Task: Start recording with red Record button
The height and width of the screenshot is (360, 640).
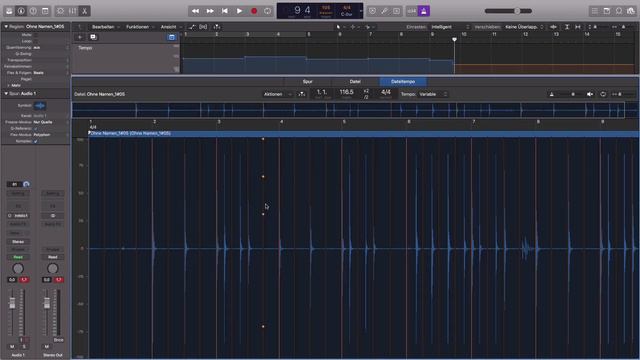Action: 254,11
